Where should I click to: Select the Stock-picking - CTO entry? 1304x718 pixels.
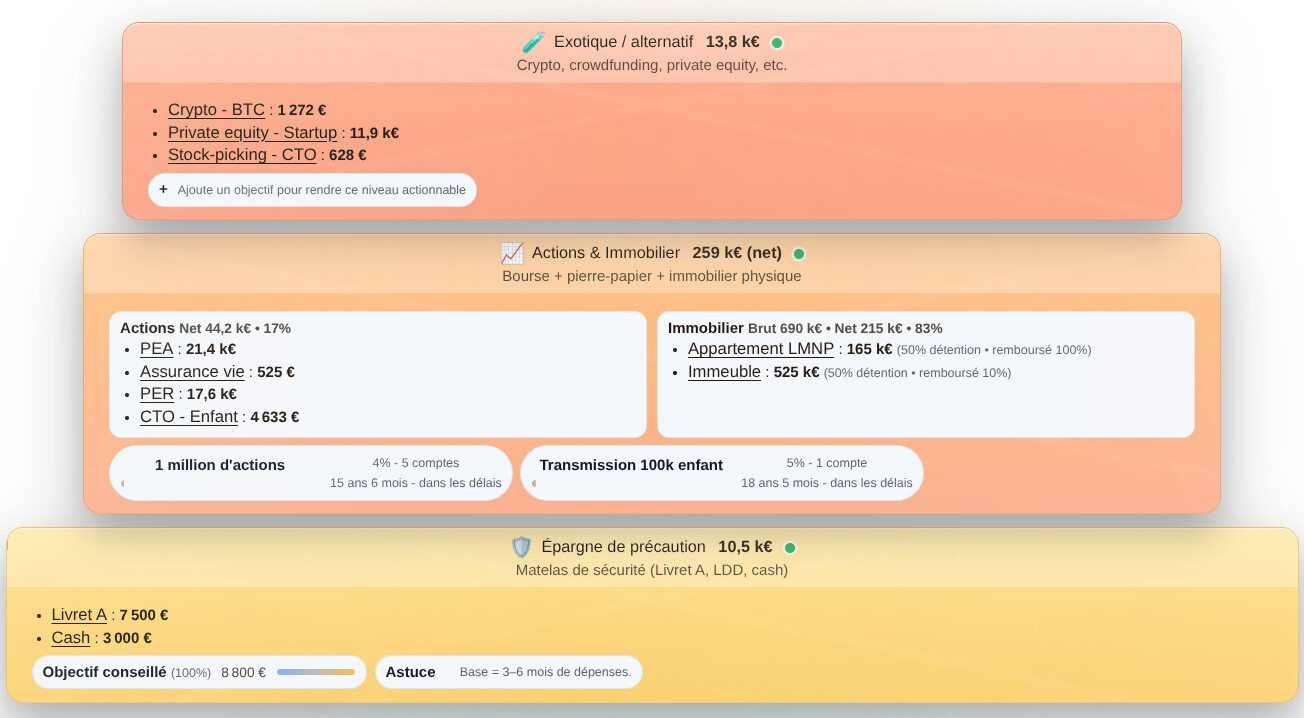pos(242,155)
